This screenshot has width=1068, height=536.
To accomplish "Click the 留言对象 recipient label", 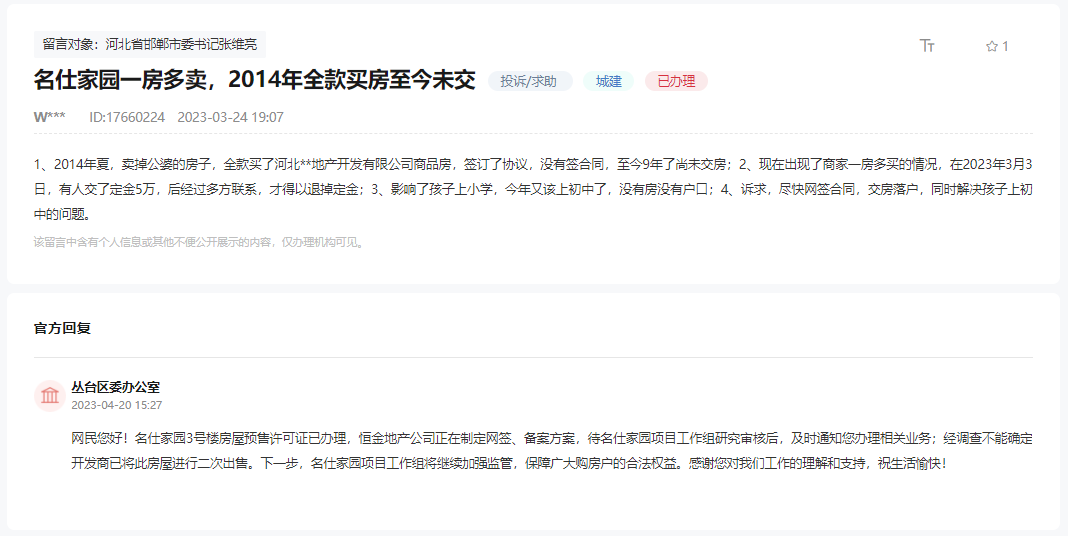I will (150, 44).
